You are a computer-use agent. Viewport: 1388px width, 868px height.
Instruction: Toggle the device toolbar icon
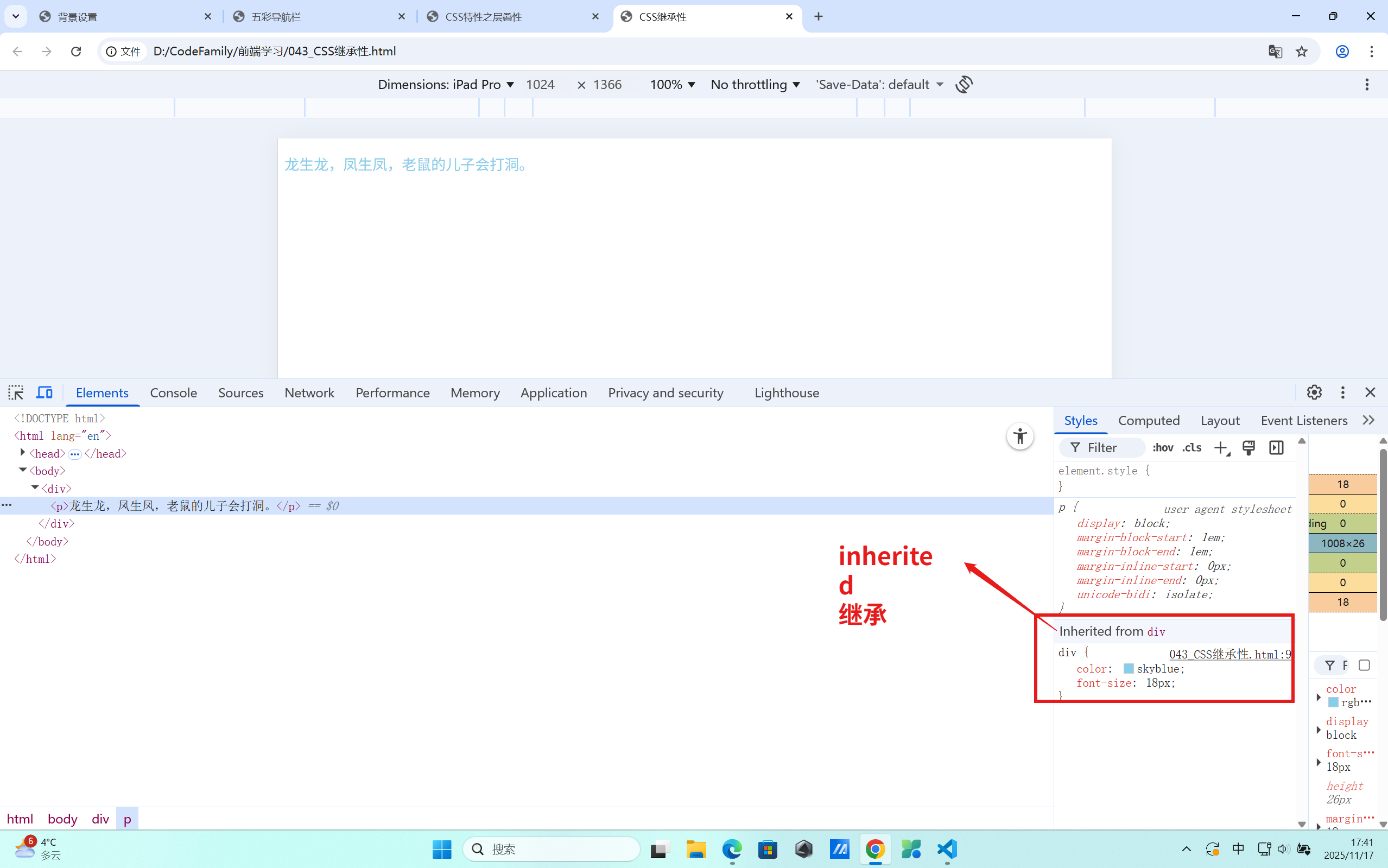45,392
